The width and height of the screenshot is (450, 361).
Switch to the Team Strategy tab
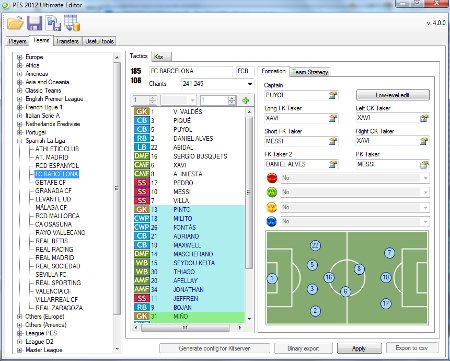click(x=310, y=72)
